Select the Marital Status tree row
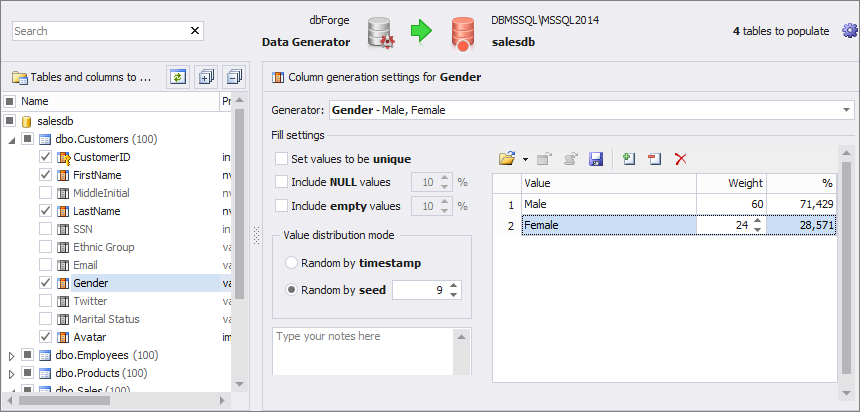860x412 pixels. click(x=106, y=319)
